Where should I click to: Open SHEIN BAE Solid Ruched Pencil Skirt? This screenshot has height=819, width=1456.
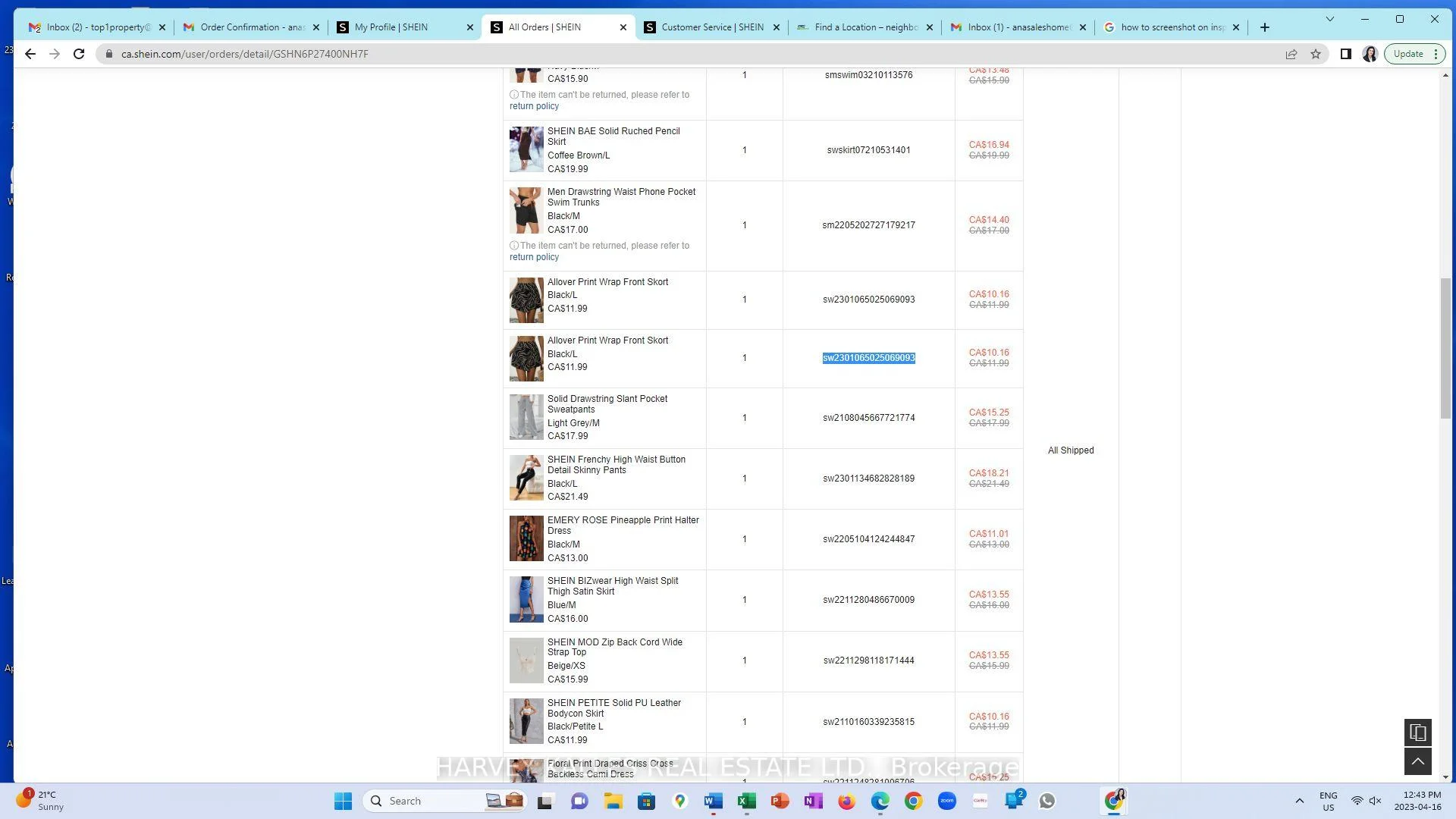pos(613,136)
